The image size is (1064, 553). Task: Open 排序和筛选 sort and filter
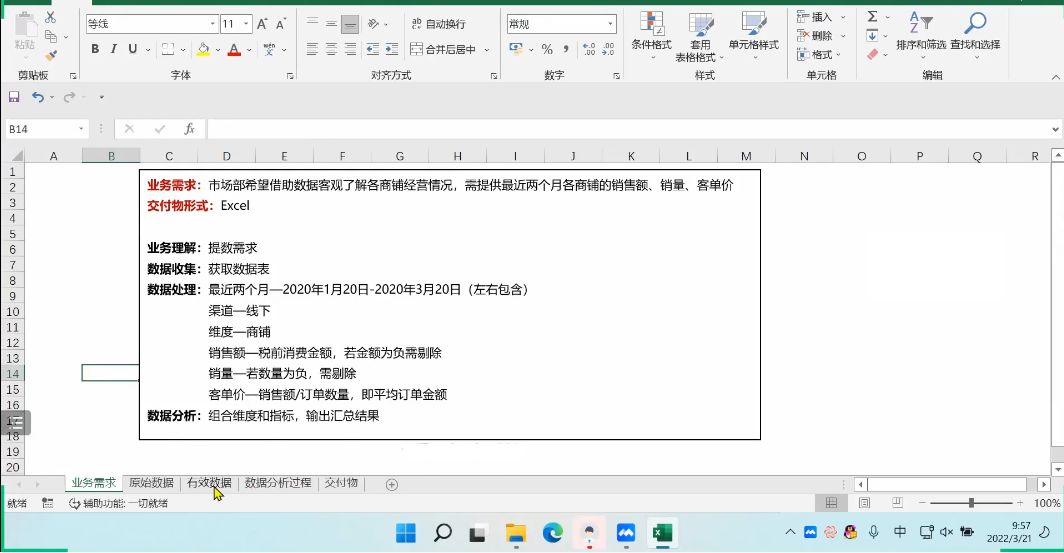[x=921, y=35]
